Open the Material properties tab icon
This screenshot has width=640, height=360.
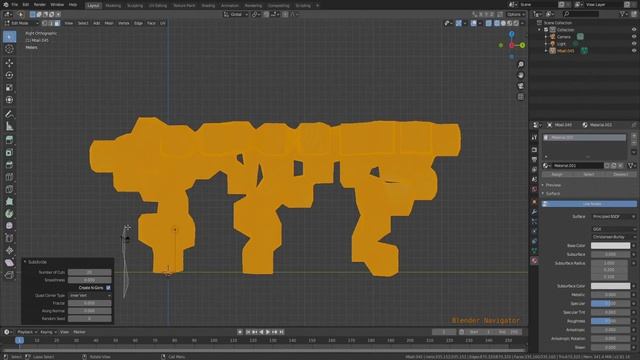tap(534, 260)
